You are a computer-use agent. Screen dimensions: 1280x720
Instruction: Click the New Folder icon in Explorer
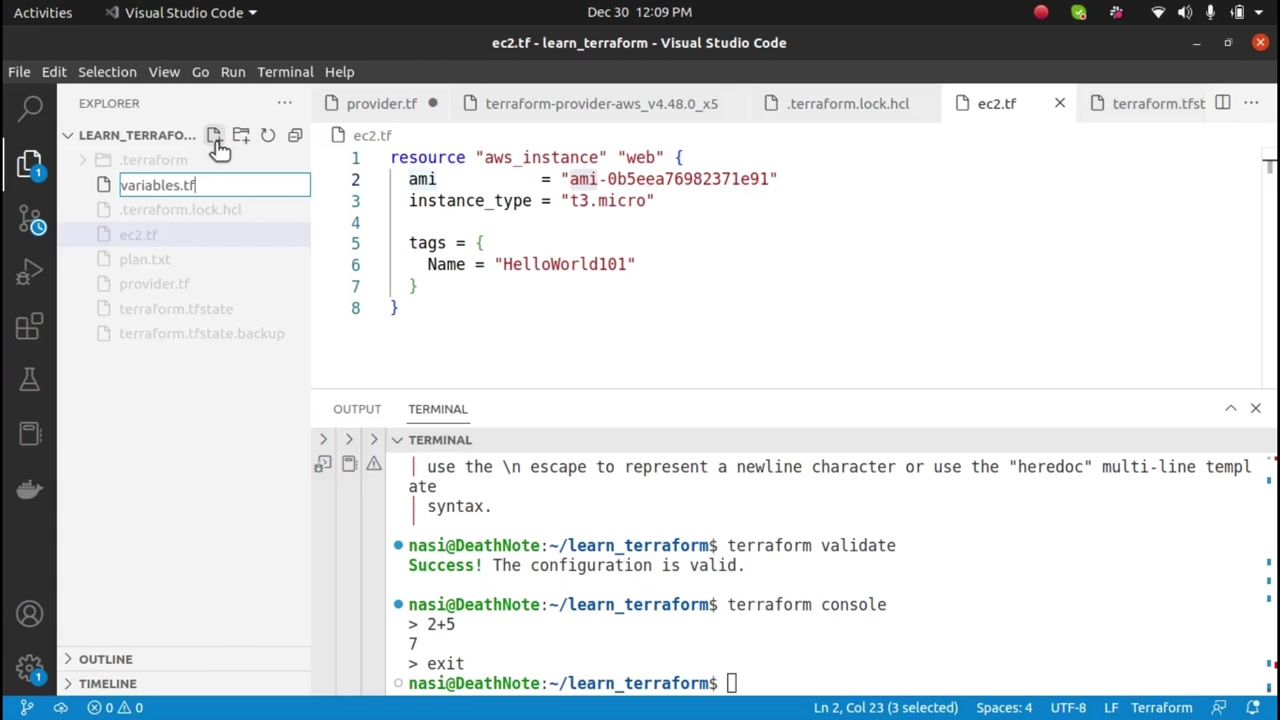[x=241, y=135]
